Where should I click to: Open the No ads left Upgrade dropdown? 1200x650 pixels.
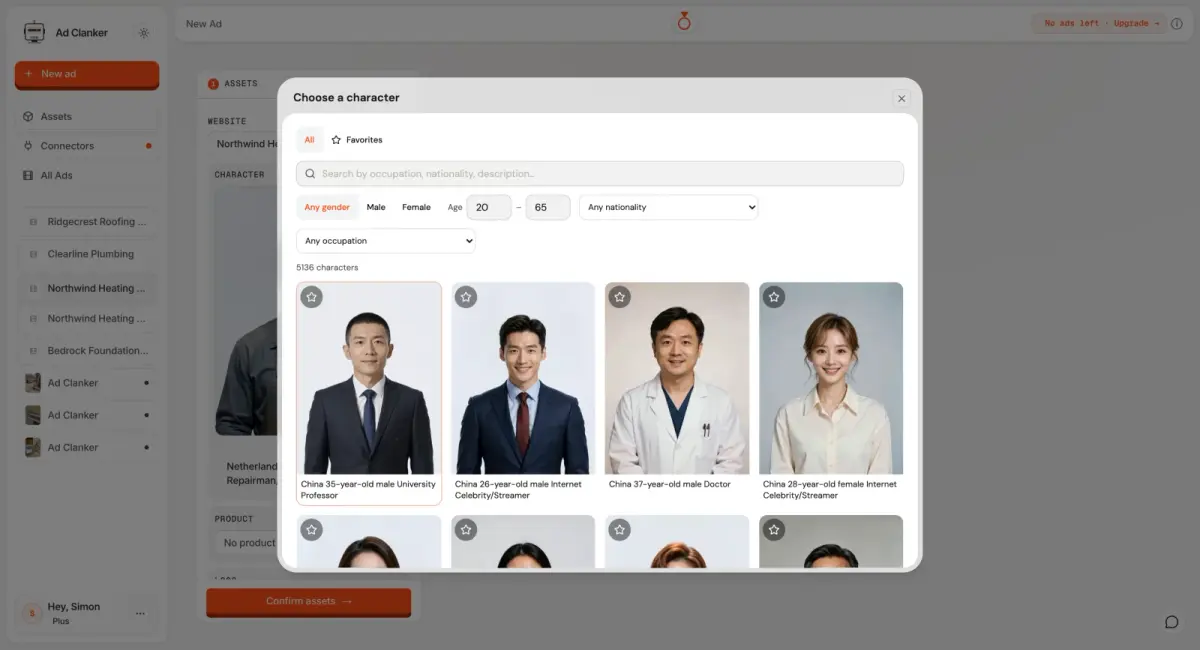[x=1101, y=23]
